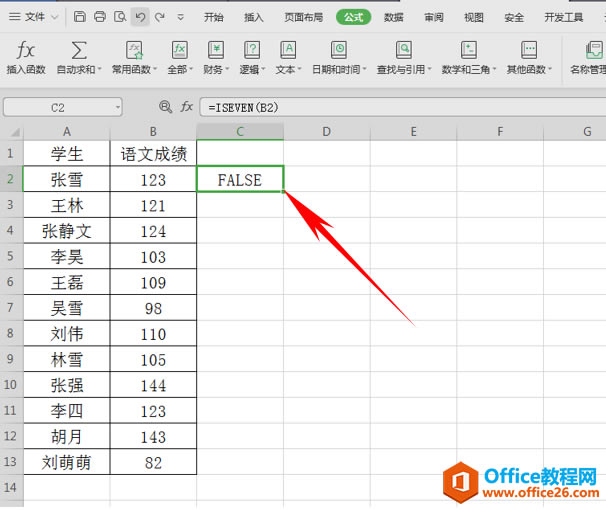Select the cell with name 张雪
The height and width of the screenshot is (510, 606).
coord(67,179)
